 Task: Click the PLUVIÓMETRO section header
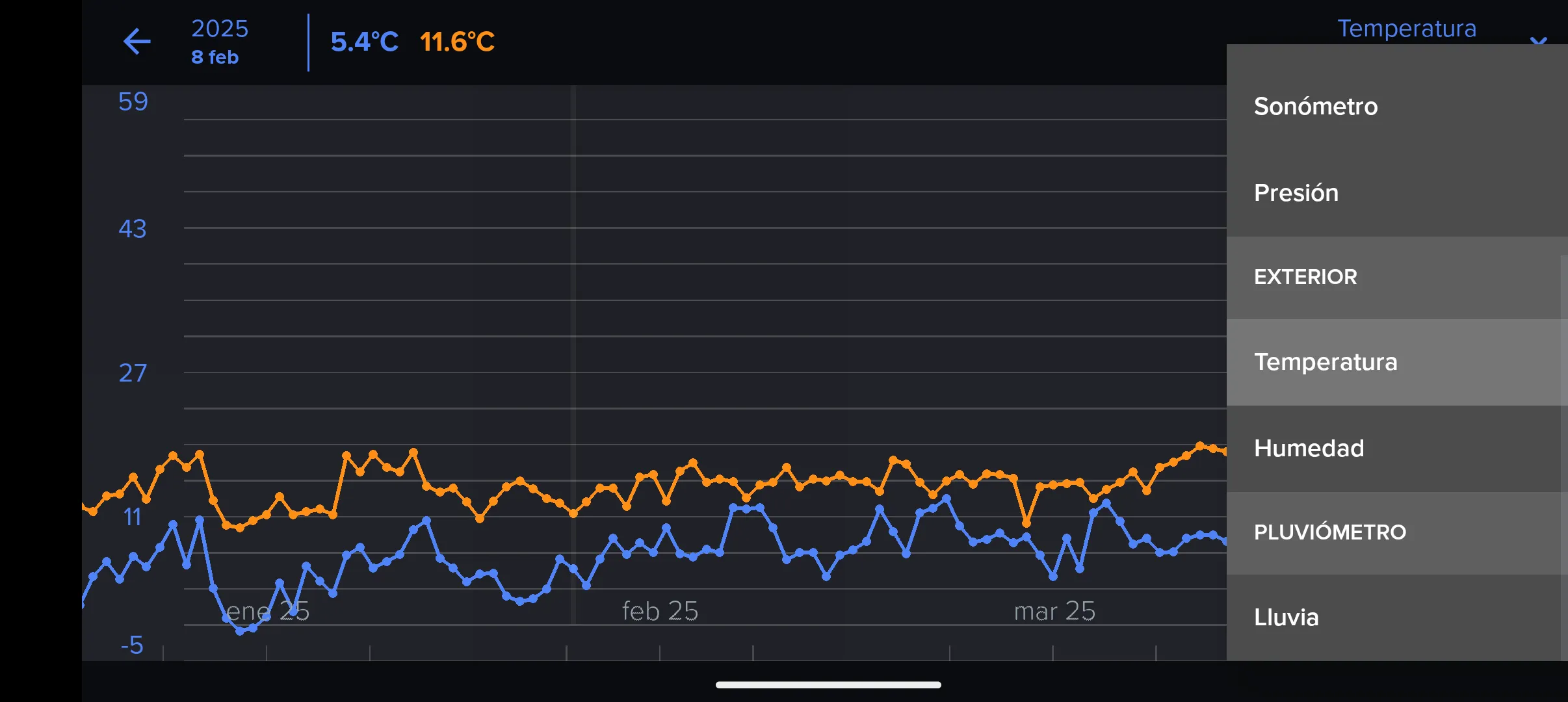[1329, 532]
